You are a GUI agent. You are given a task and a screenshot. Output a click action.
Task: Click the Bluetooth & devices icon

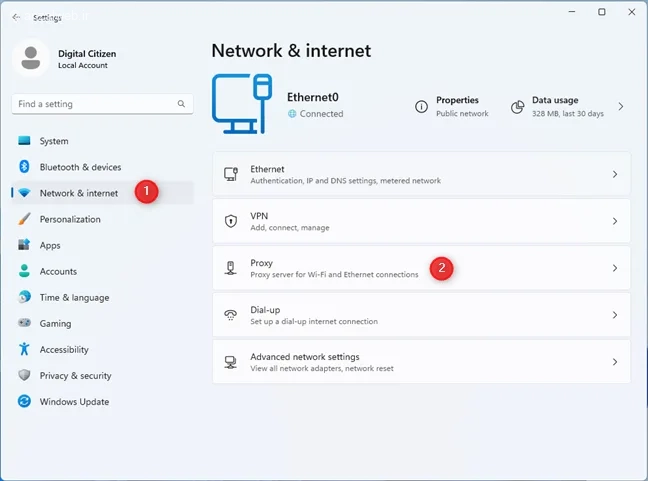tap(24, 167)
